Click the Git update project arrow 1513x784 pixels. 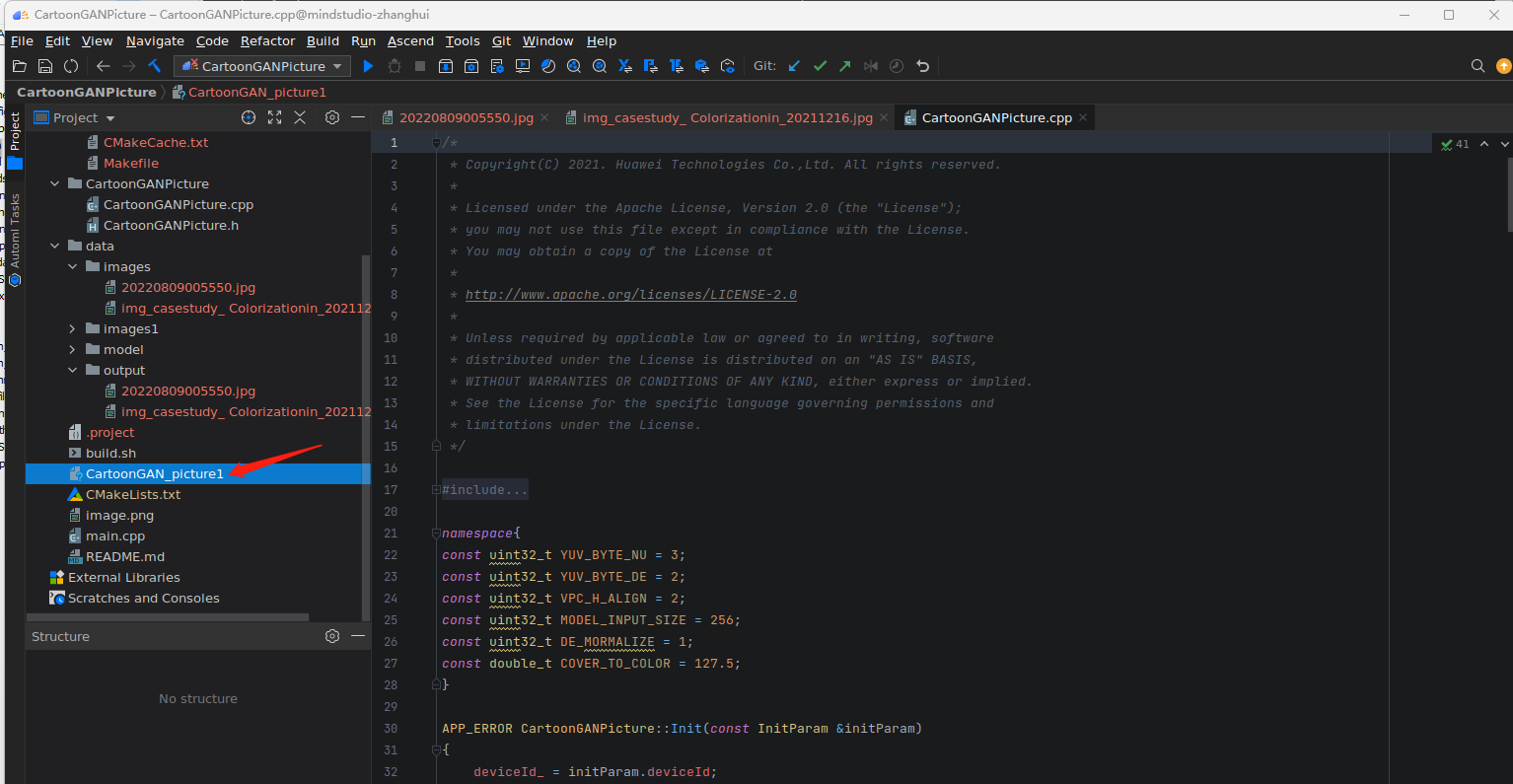(794, 66)
